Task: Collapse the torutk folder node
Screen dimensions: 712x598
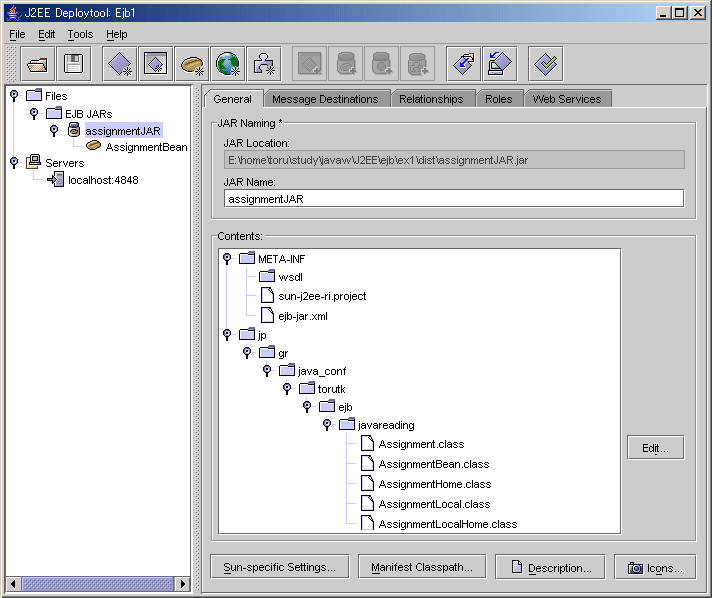Action: click(x=287, y=388)
